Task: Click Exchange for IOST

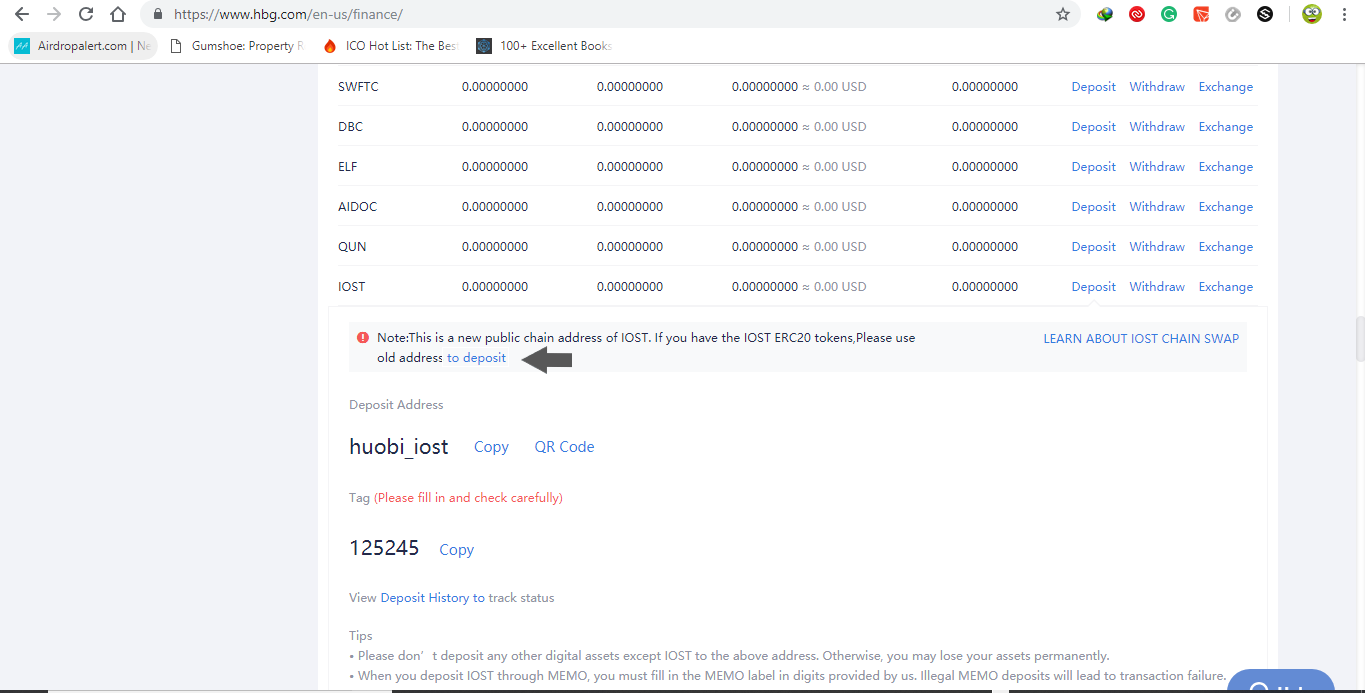Action: [1226, 287]
